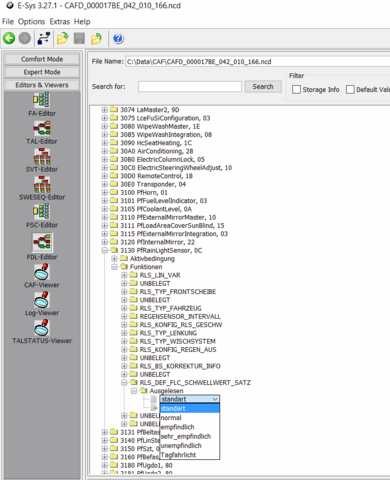
Task: Collapse the 3130 PfRainLightSensor node
Action: pos(105,250)
